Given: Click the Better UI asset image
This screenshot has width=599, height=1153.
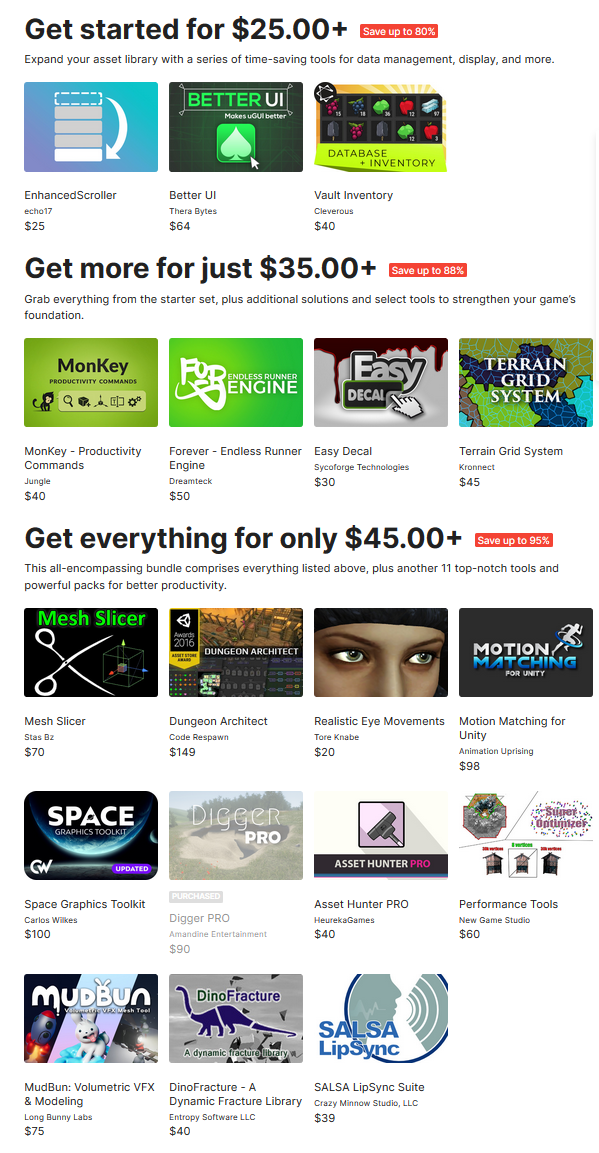Looking at the screenshot, I should (236, 126).
